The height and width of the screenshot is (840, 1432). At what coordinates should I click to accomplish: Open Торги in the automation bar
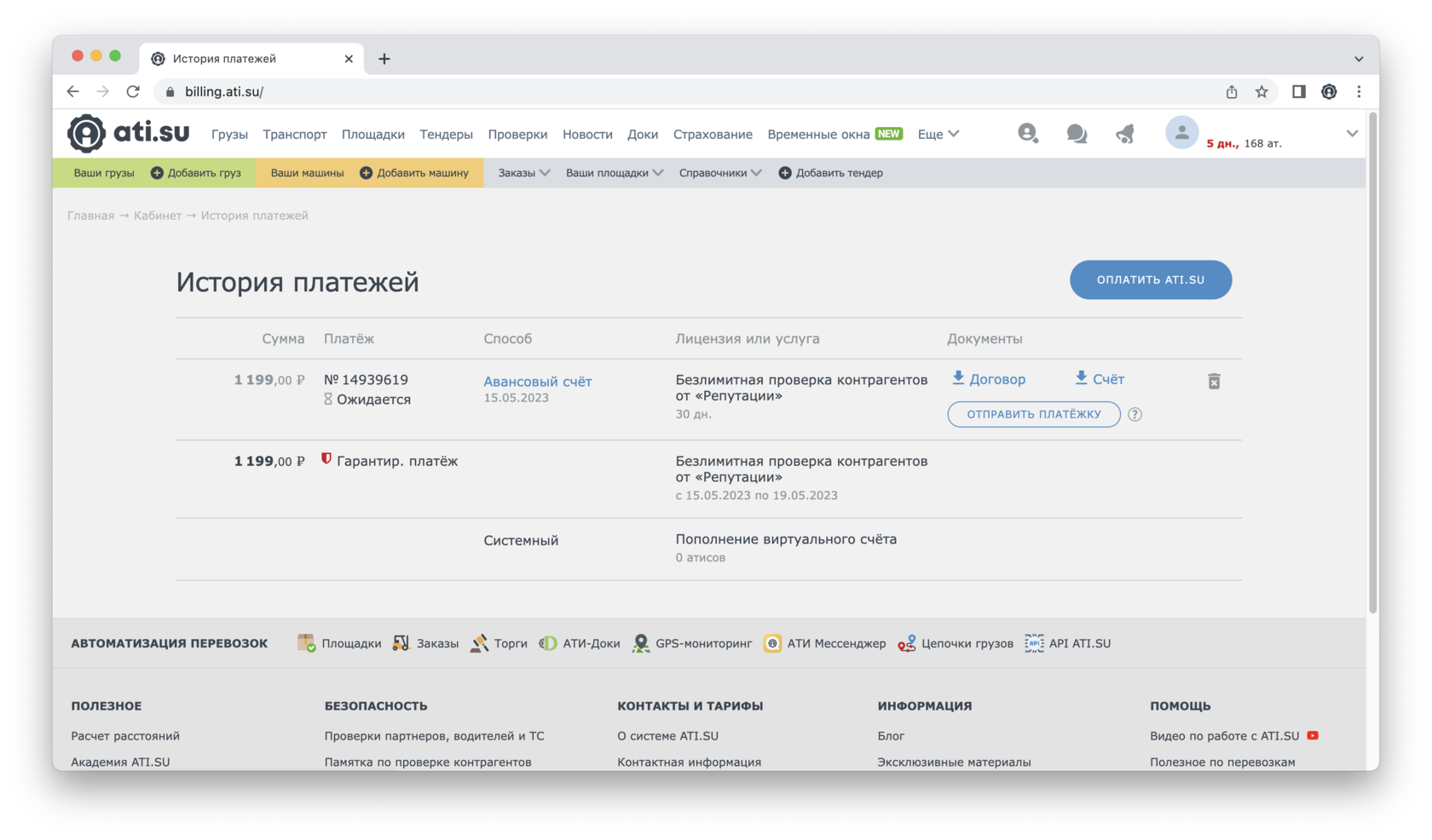pos(499,643)
